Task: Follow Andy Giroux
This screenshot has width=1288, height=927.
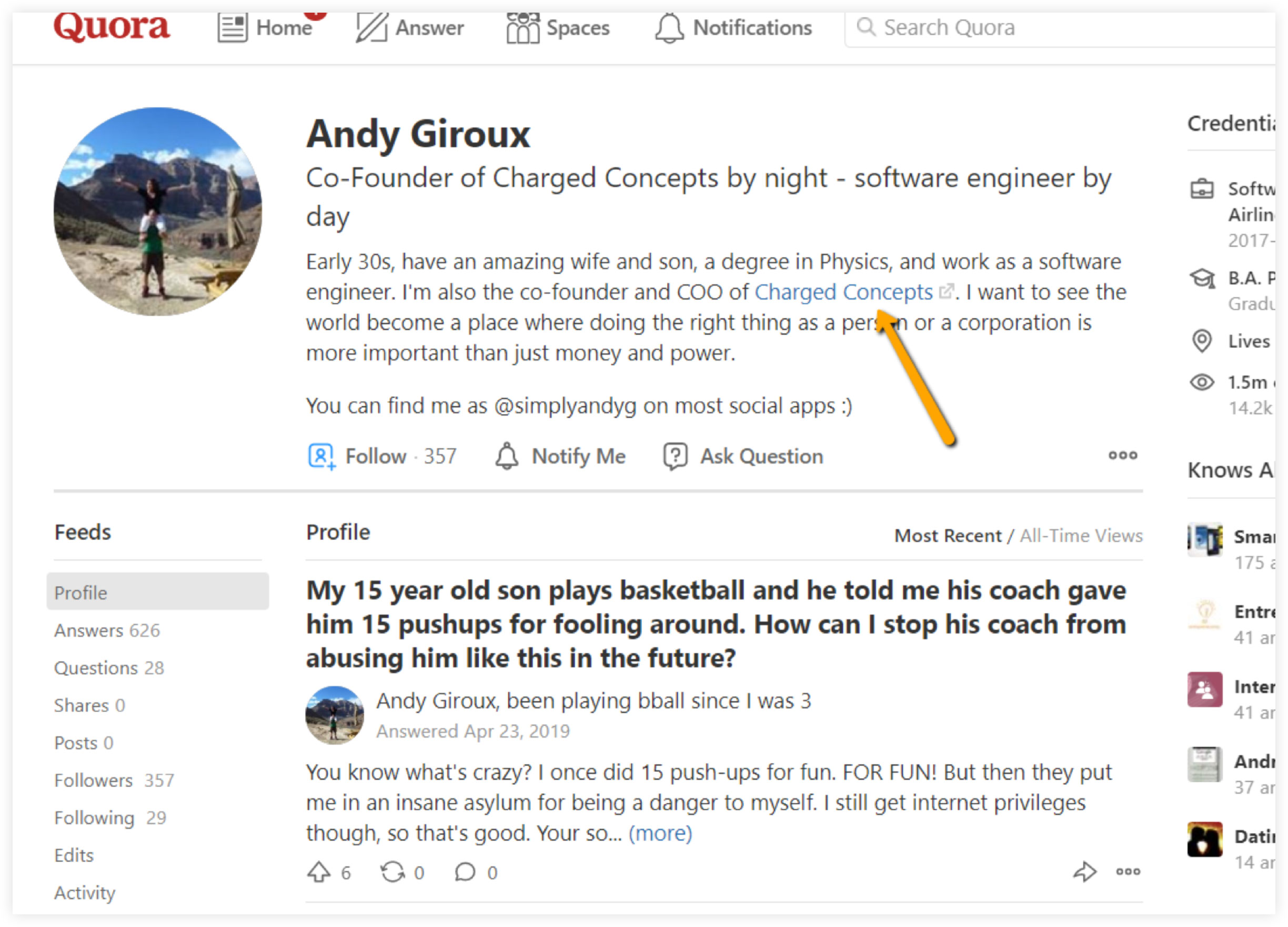Action: (382, 456)
